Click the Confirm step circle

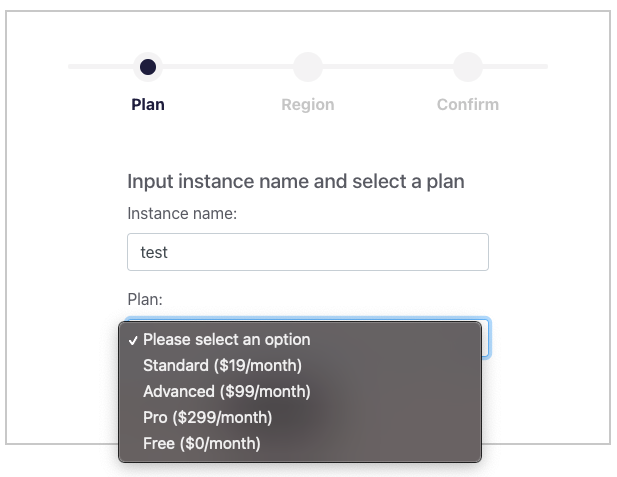point(468,67)
